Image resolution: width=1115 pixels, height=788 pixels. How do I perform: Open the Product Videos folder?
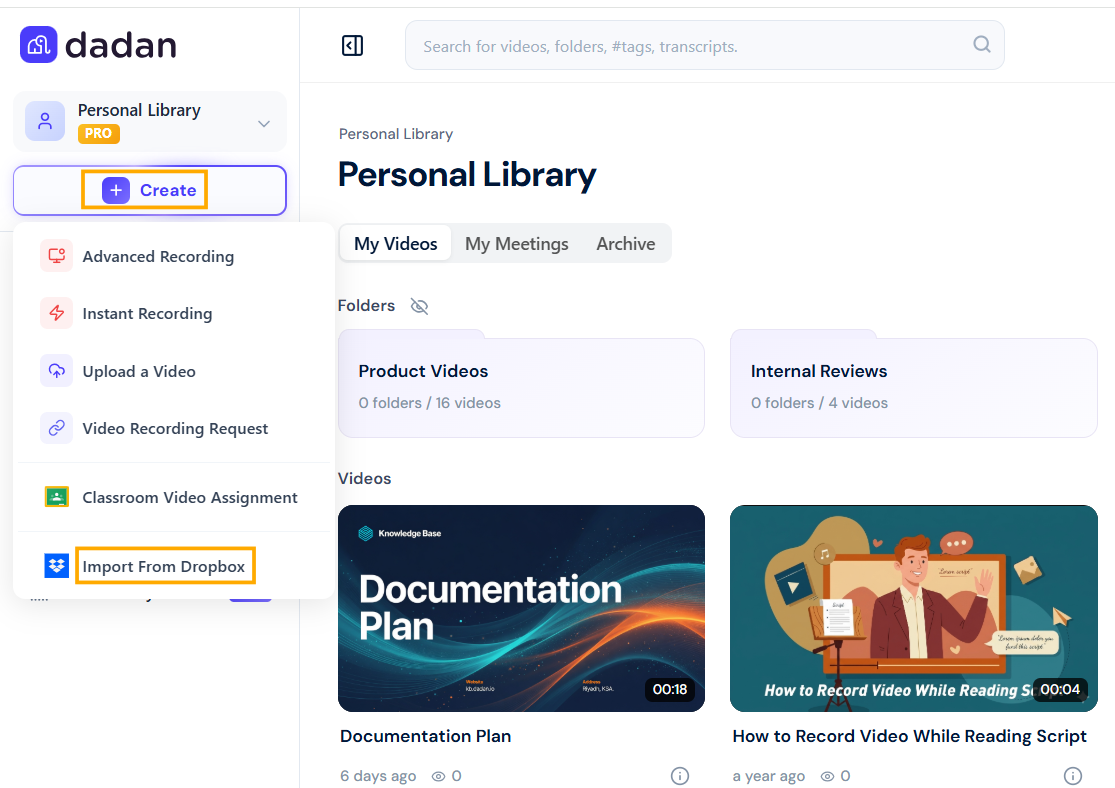pyautogui.click(x=521, y=384)
